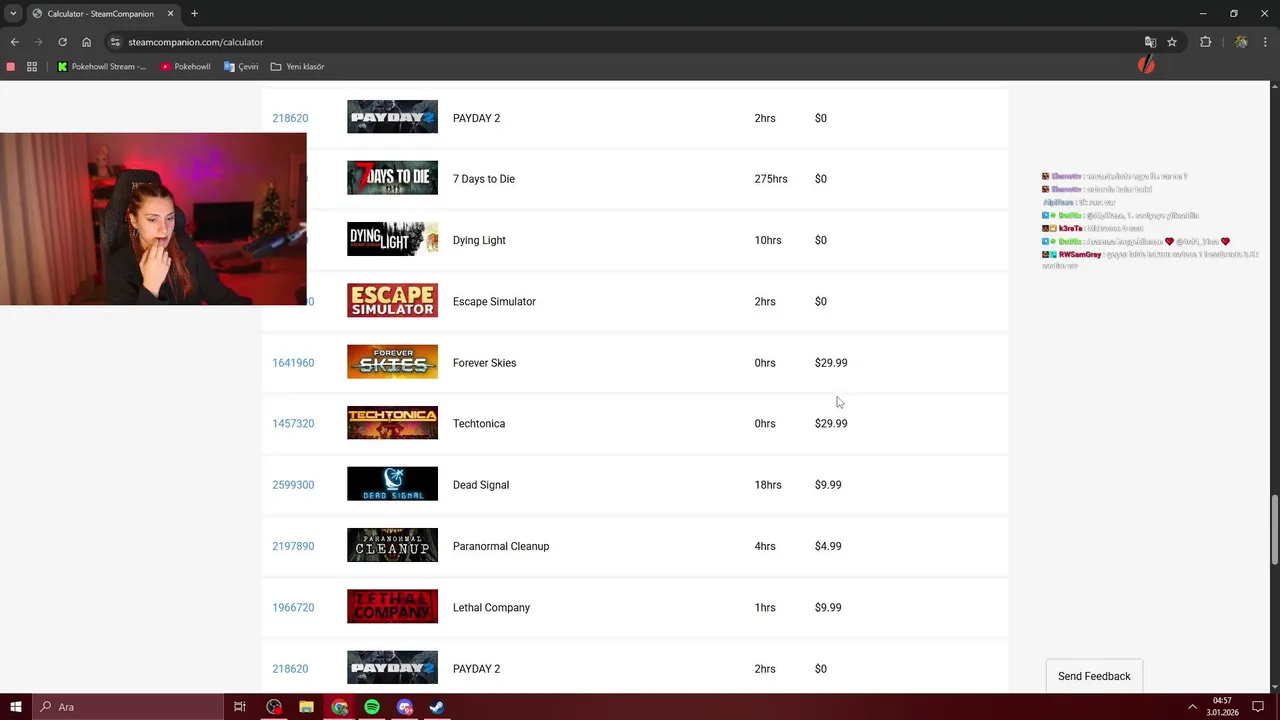Click app ID link 1641960
The width and height of the screenshot is (1280, 720).
pyautogui.click(x=293, y=363)
